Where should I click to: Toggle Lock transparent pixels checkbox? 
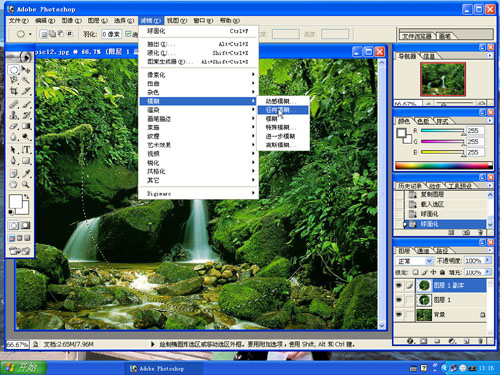(415, 272)
